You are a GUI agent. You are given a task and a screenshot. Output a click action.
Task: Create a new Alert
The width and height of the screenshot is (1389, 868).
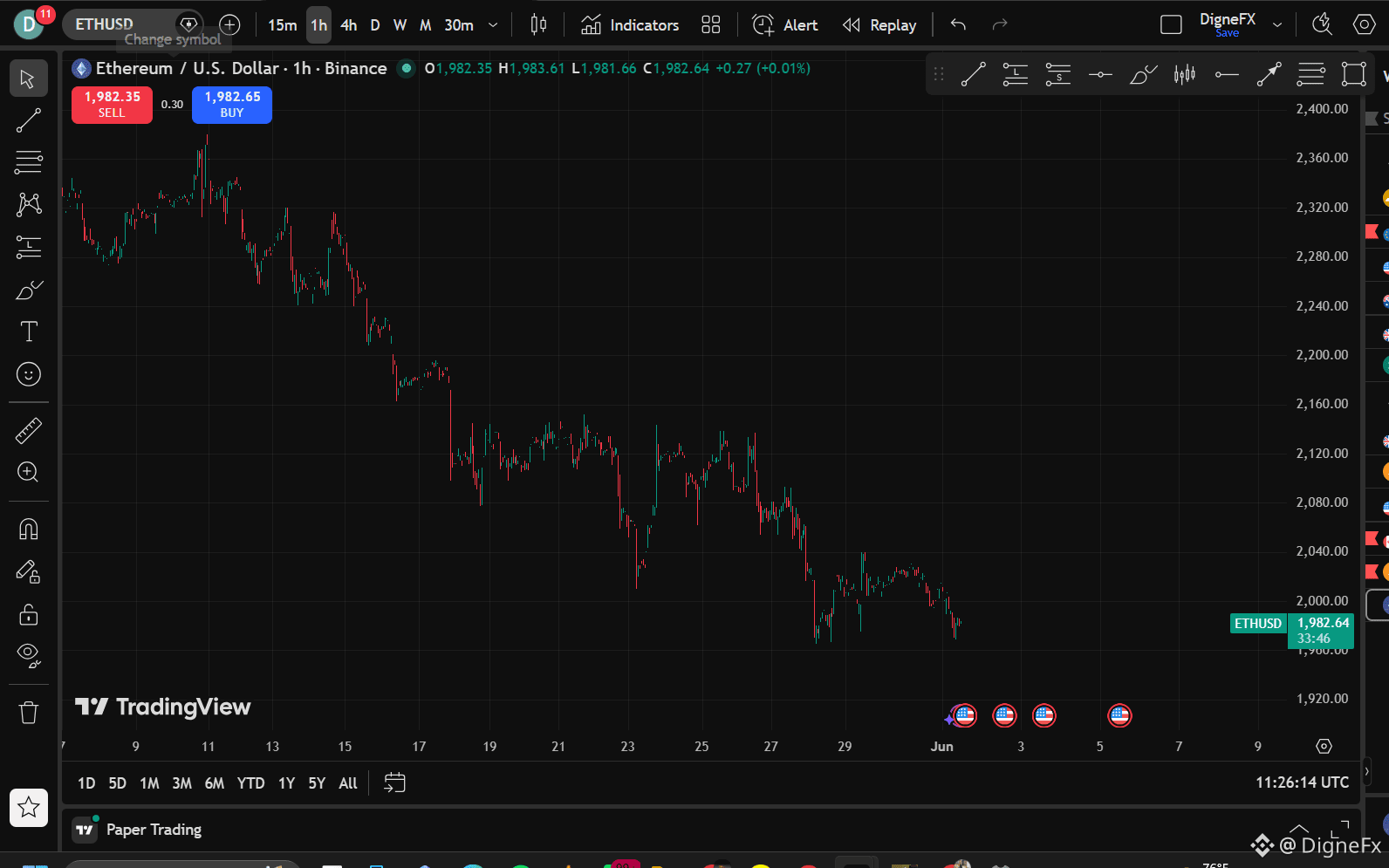tap(785, 25)
